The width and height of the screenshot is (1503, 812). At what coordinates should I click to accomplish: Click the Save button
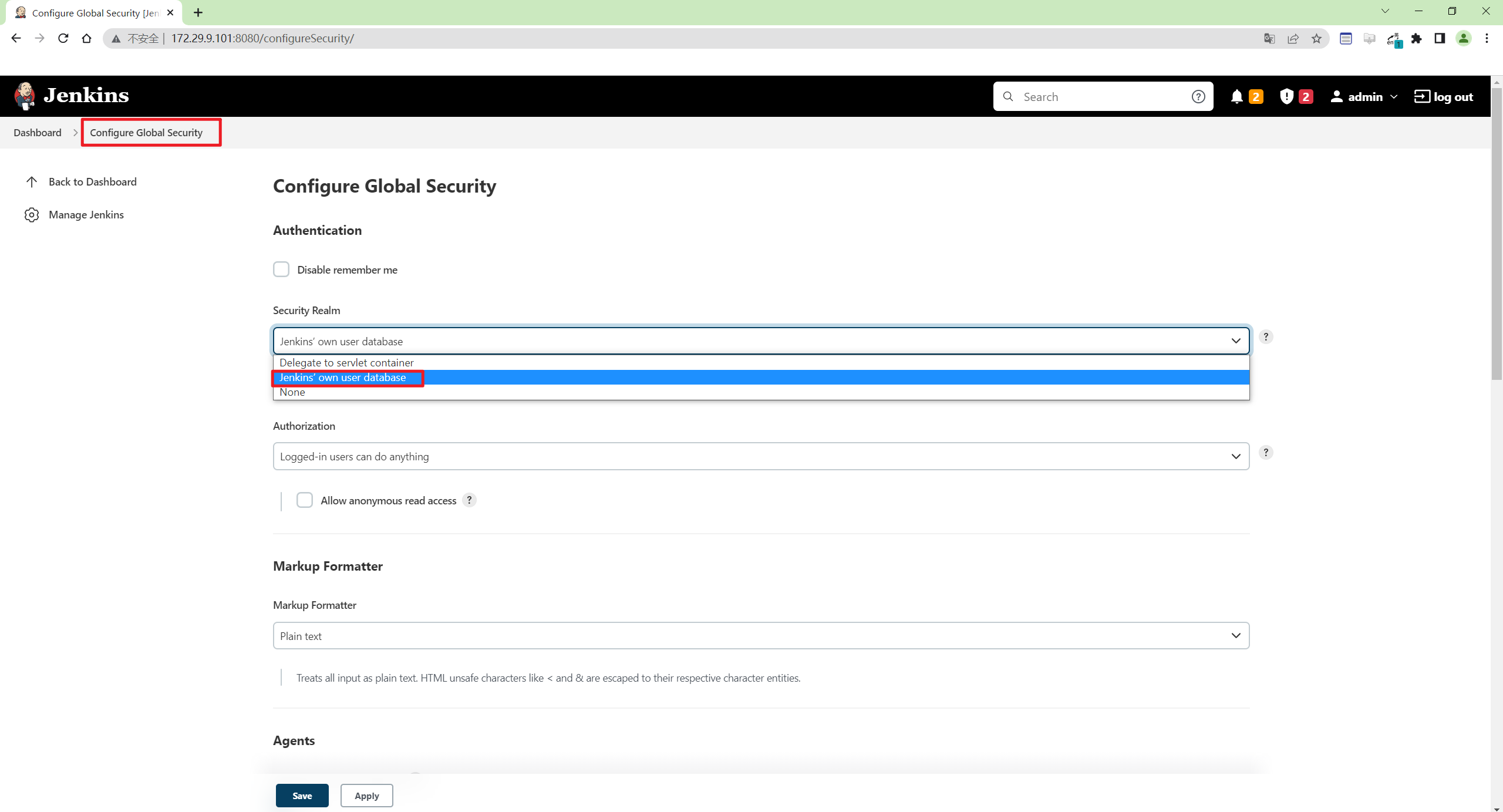(x=302, y=796)
